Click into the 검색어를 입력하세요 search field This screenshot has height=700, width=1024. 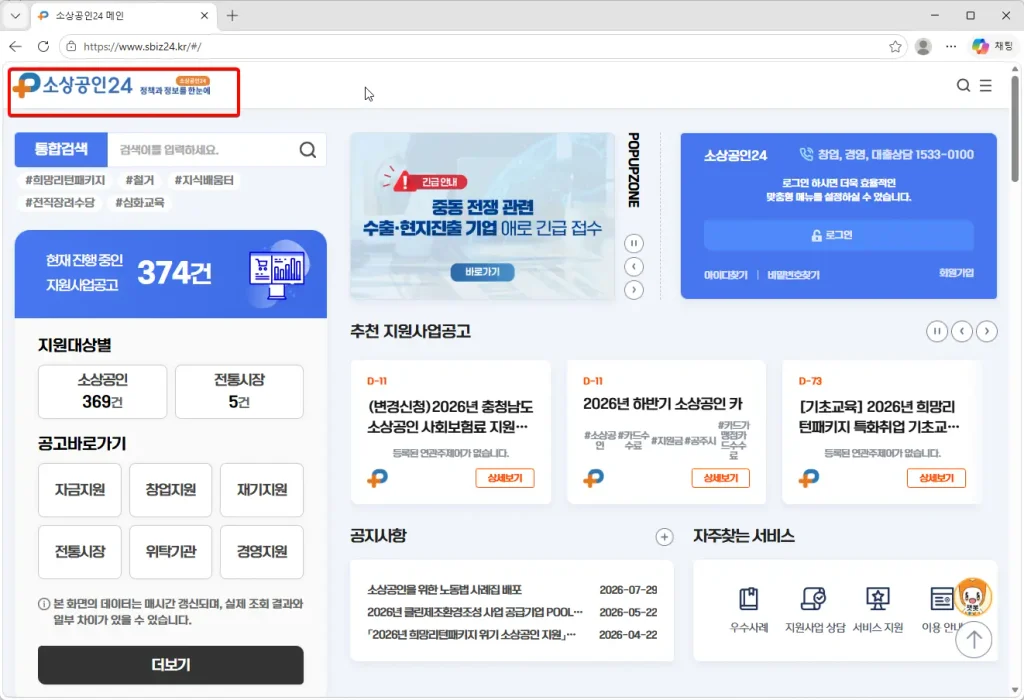[x=202, y=150]
